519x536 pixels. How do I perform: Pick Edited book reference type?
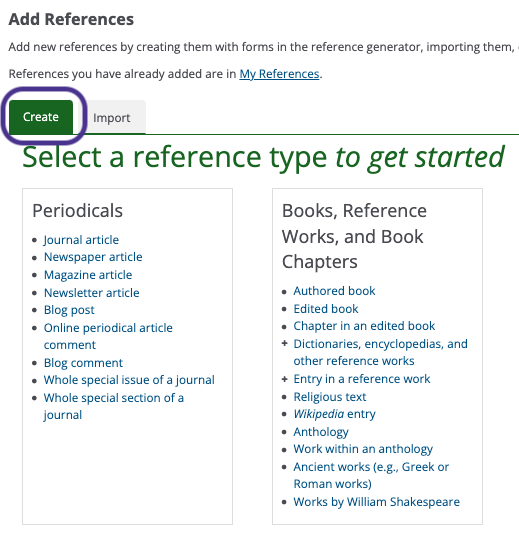[326, 309]
